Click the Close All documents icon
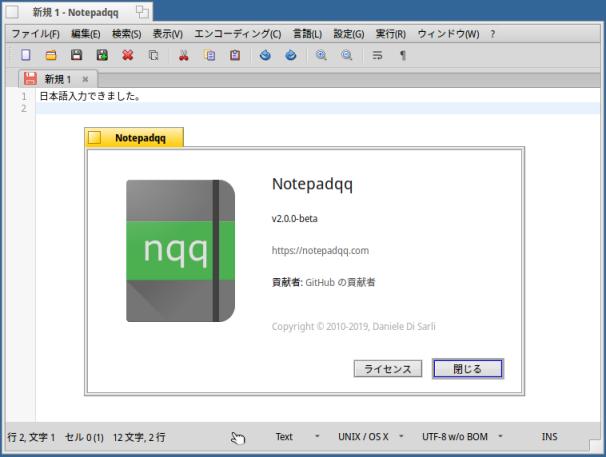Viewport: 606px width, 457px height. pyautogui.click(x=153, y=55)
